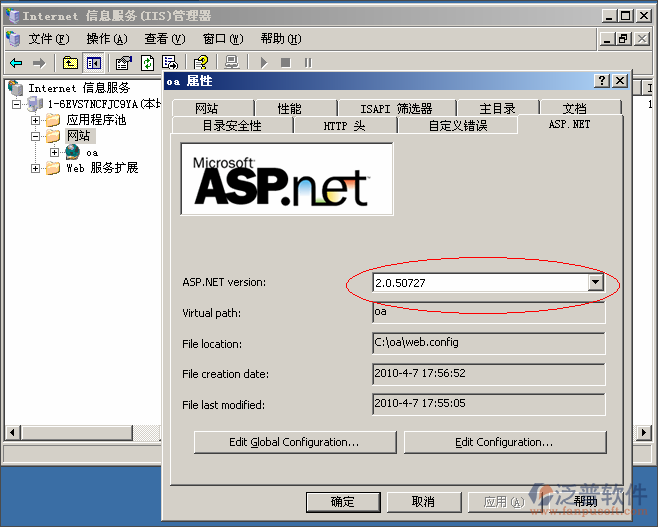Click the Export list toolbar icon
The image size is (658, 527).
[170, 63]
